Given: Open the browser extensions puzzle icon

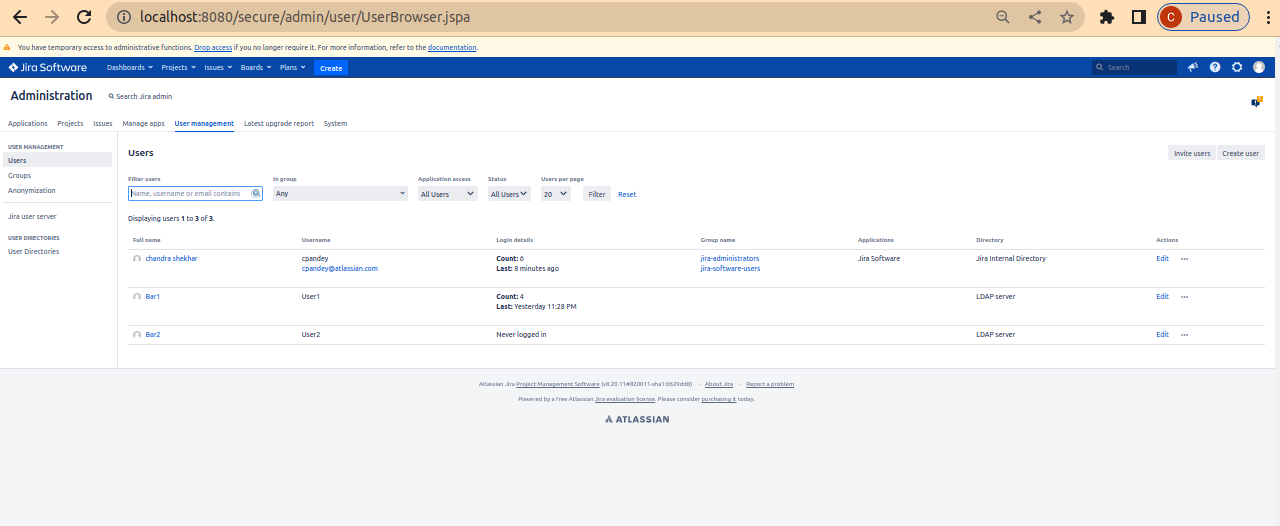Looking at the screenshot, I should [1107, 17].
